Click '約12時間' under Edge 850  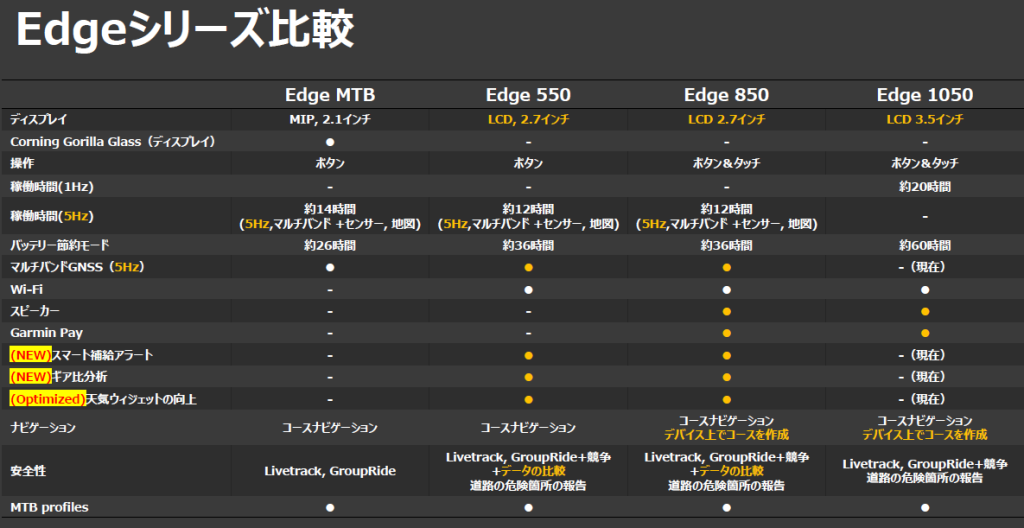(726, 209)
